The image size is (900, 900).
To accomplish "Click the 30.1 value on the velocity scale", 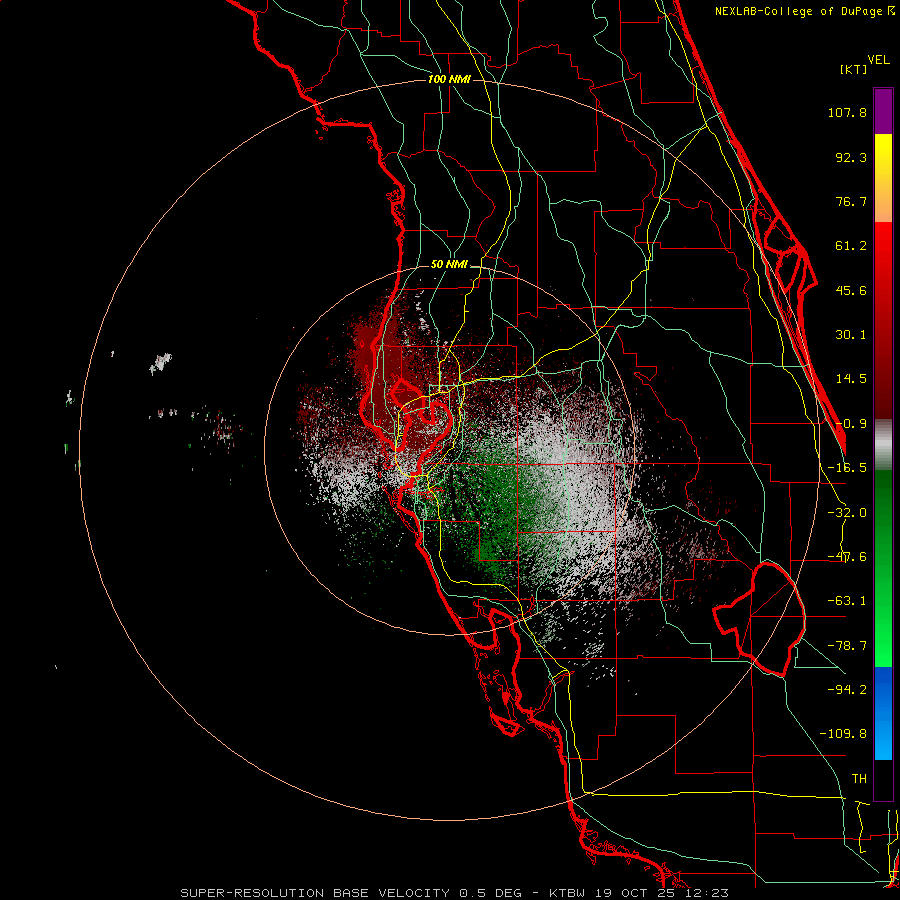I will (851, 335).
